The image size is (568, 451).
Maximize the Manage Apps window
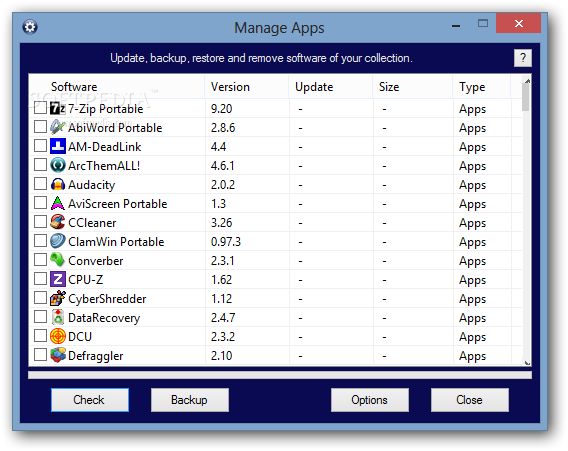pyautogui.click(x=483, y=24)
